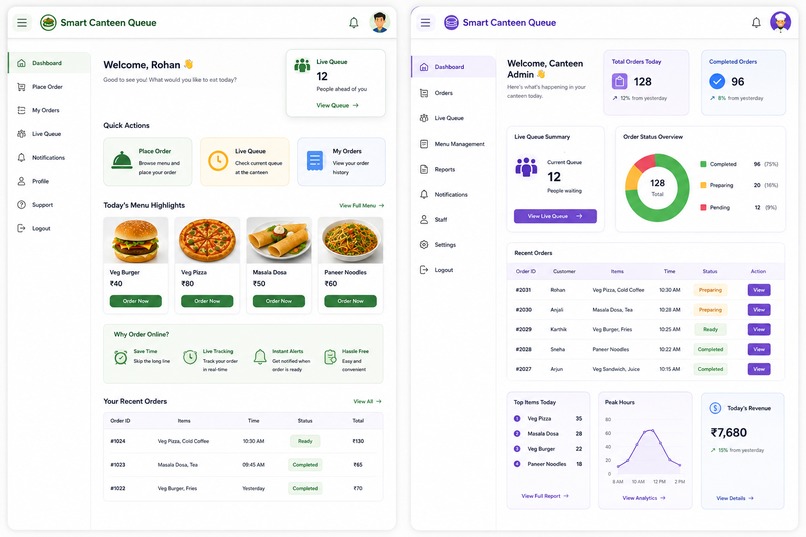Open Rohan's profile avatar in the student header
806x537 pixels.
379,23
